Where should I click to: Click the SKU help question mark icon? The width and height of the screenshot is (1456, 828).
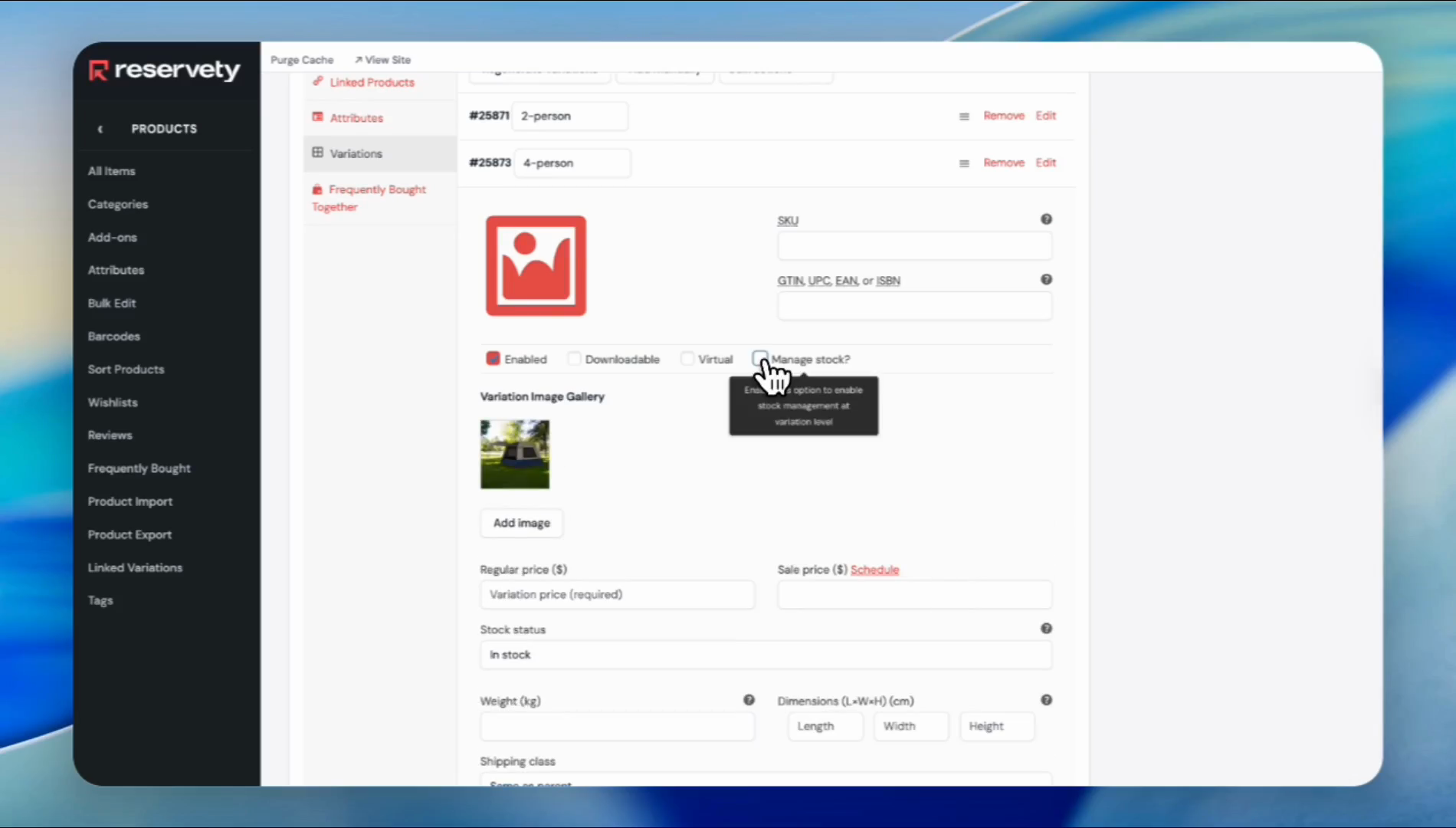point(1046,219)
